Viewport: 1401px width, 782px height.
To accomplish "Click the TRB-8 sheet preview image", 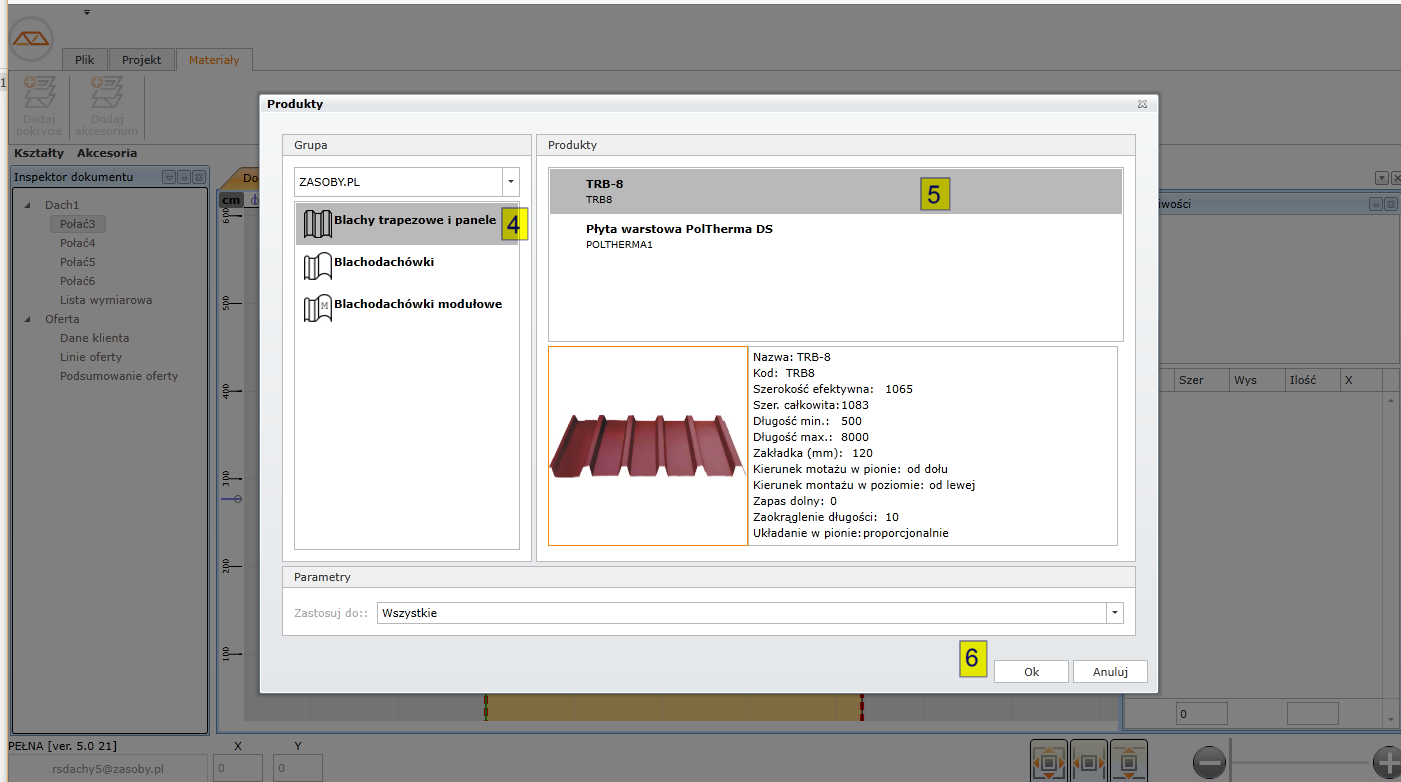I will (648, 446).
